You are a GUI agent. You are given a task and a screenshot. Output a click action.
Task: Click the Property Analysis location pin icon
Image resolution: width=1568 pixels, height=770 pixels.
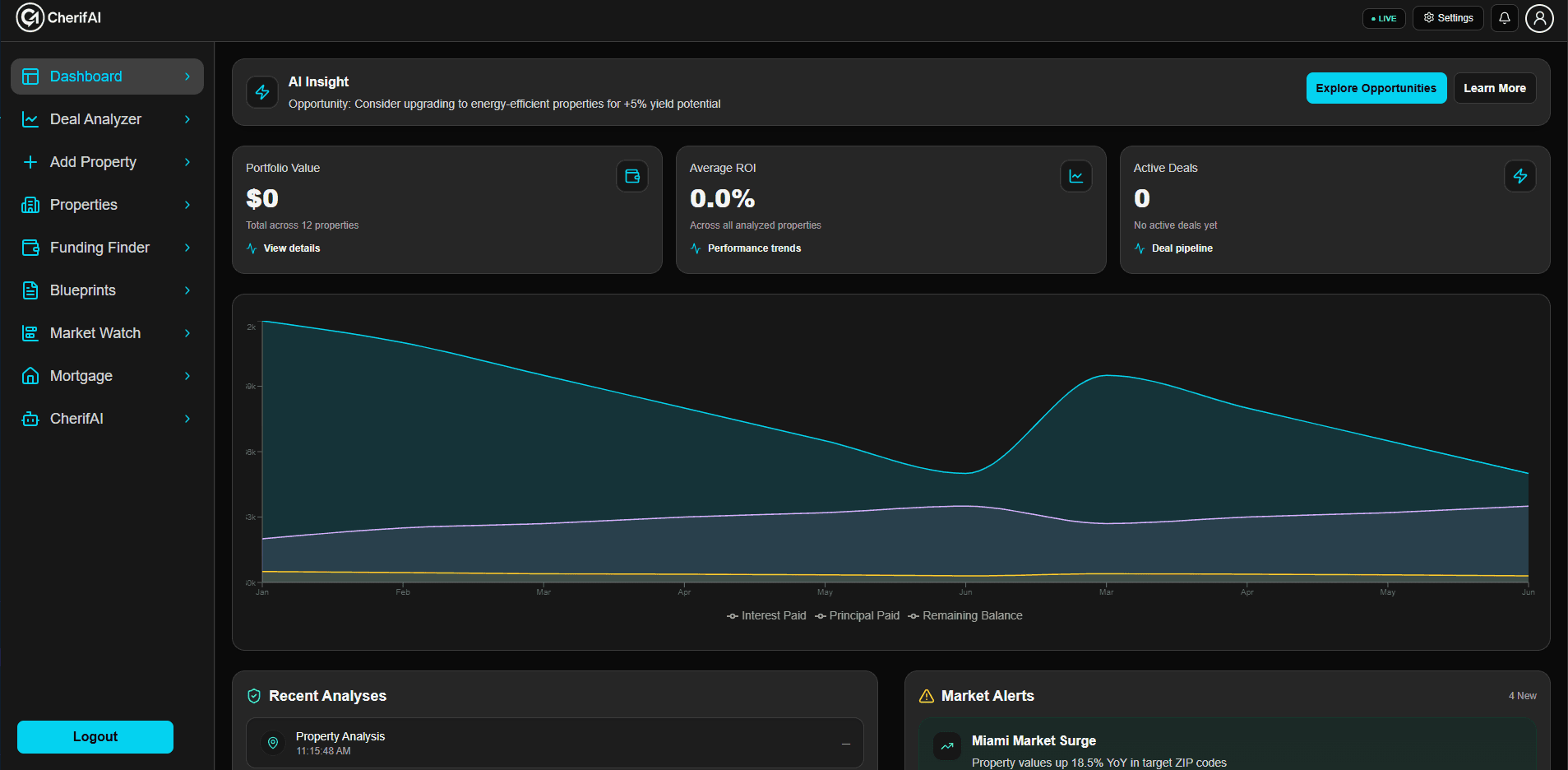click(273, 743)
